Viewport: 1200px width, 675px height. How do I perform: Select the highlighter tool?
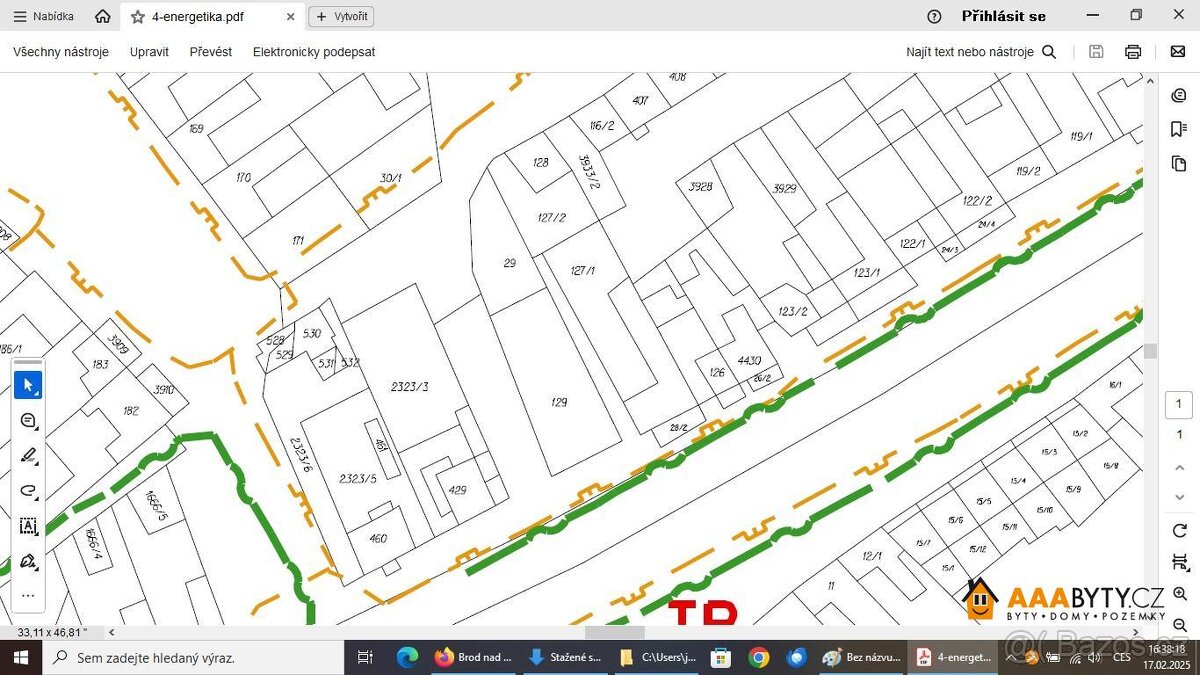click(28, 456)
